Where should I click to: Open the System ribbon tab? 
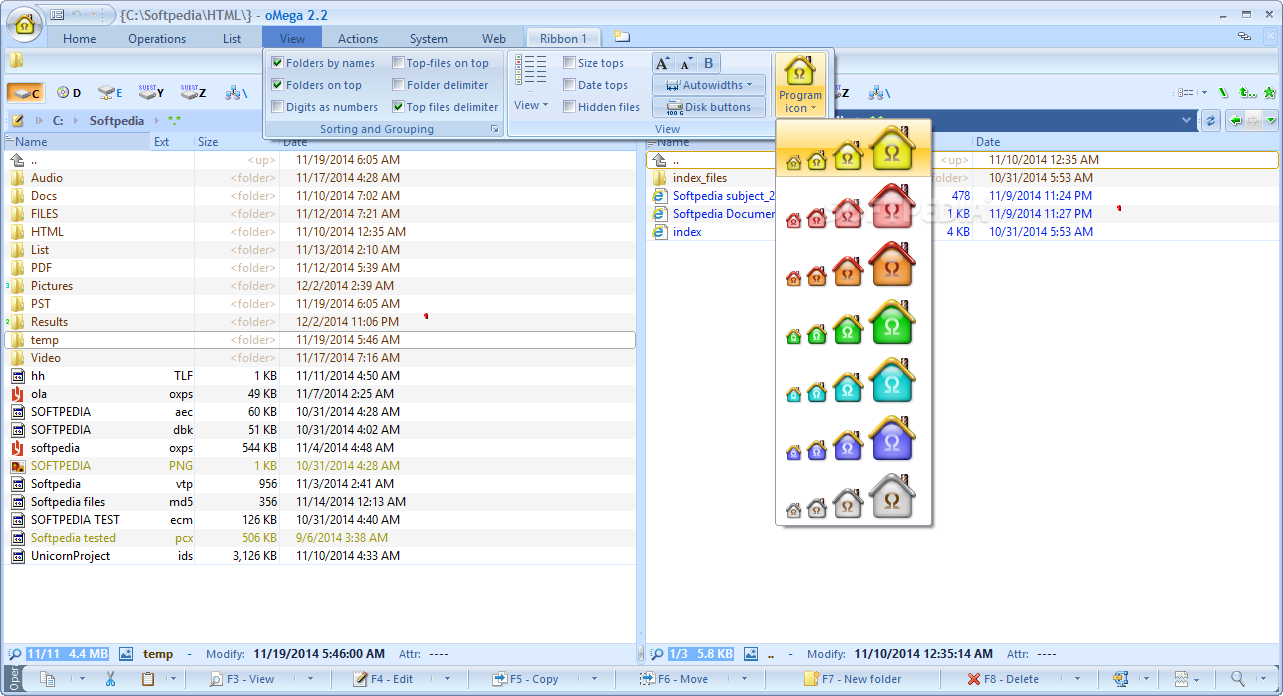(428, 39)
